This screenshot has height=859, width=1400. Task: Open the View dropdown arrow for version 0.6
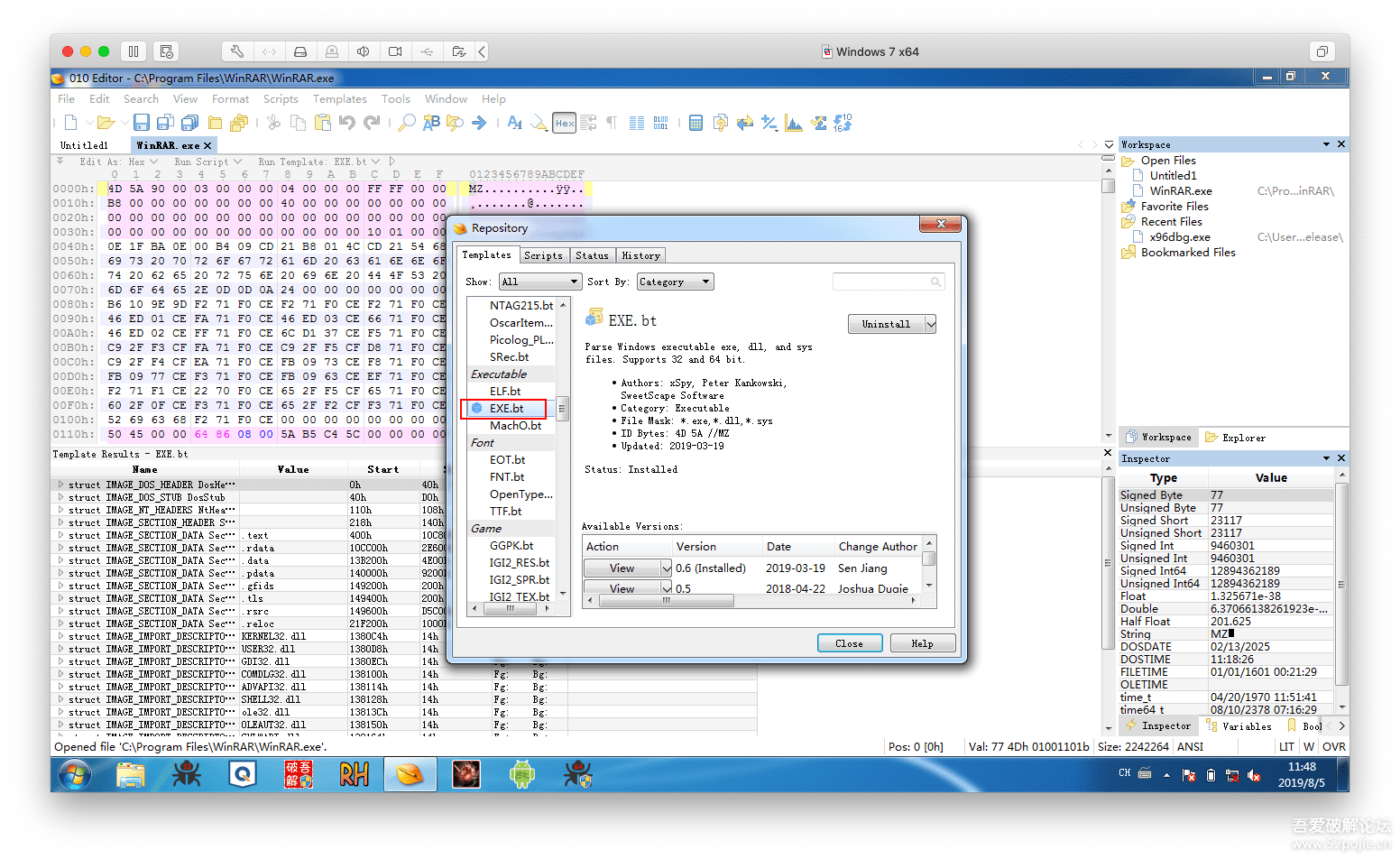click(x=667, y=568)
